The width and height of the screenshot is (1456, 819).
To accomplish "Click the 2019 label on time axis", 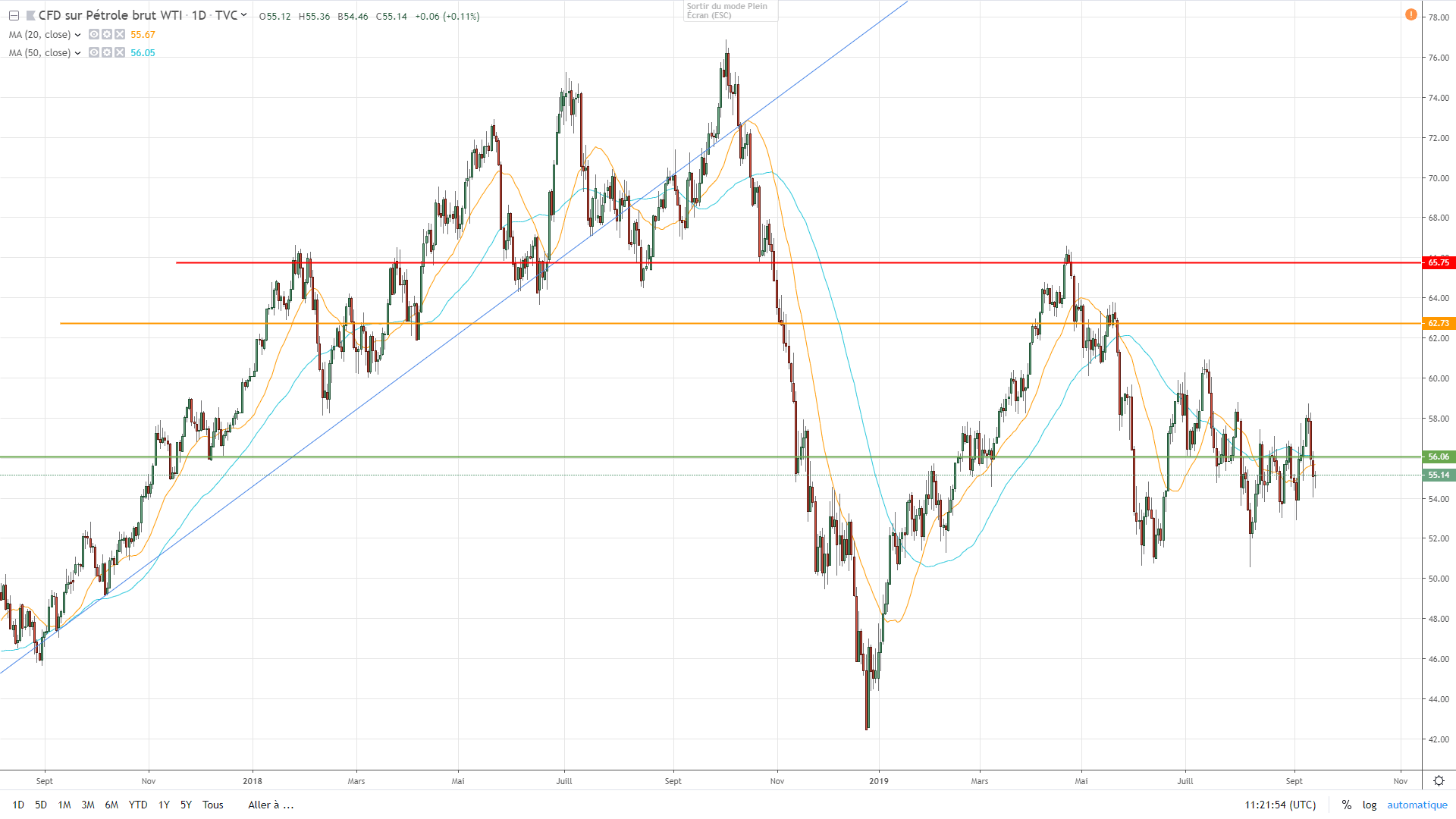I will tap(879, 781).
